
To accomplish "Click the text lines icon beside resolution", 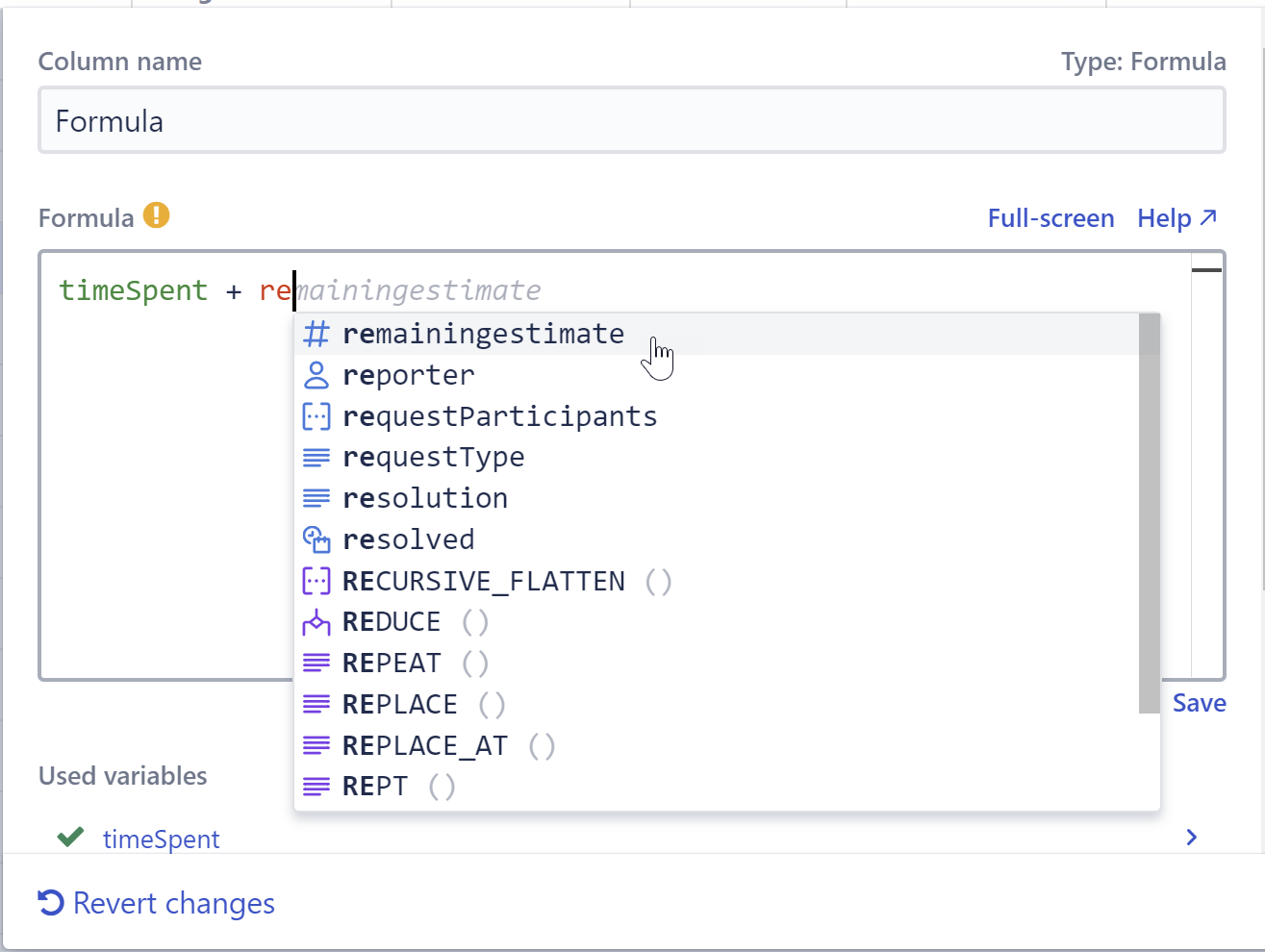I will pyautogui.click(x=316, y=498).
